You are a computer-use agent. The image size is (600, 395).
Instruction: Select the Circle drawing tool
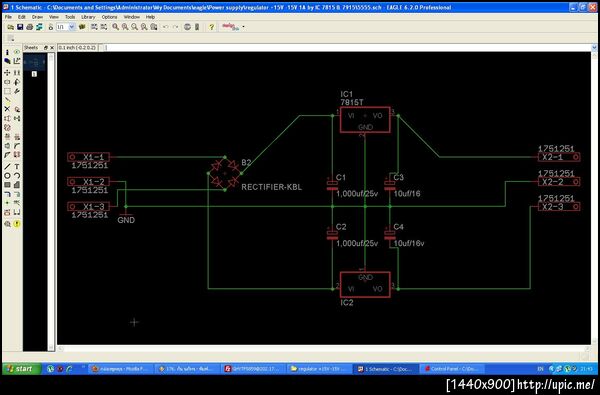(7, 176)
